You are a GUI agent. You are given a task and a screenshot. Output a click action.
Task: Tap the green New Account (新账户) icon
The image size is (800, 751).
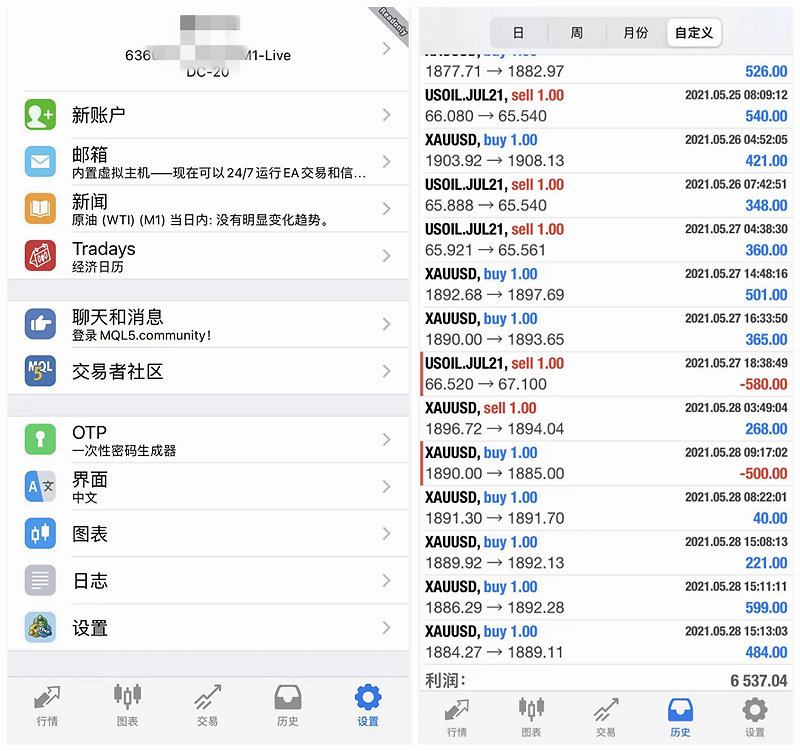pos(40,115)
